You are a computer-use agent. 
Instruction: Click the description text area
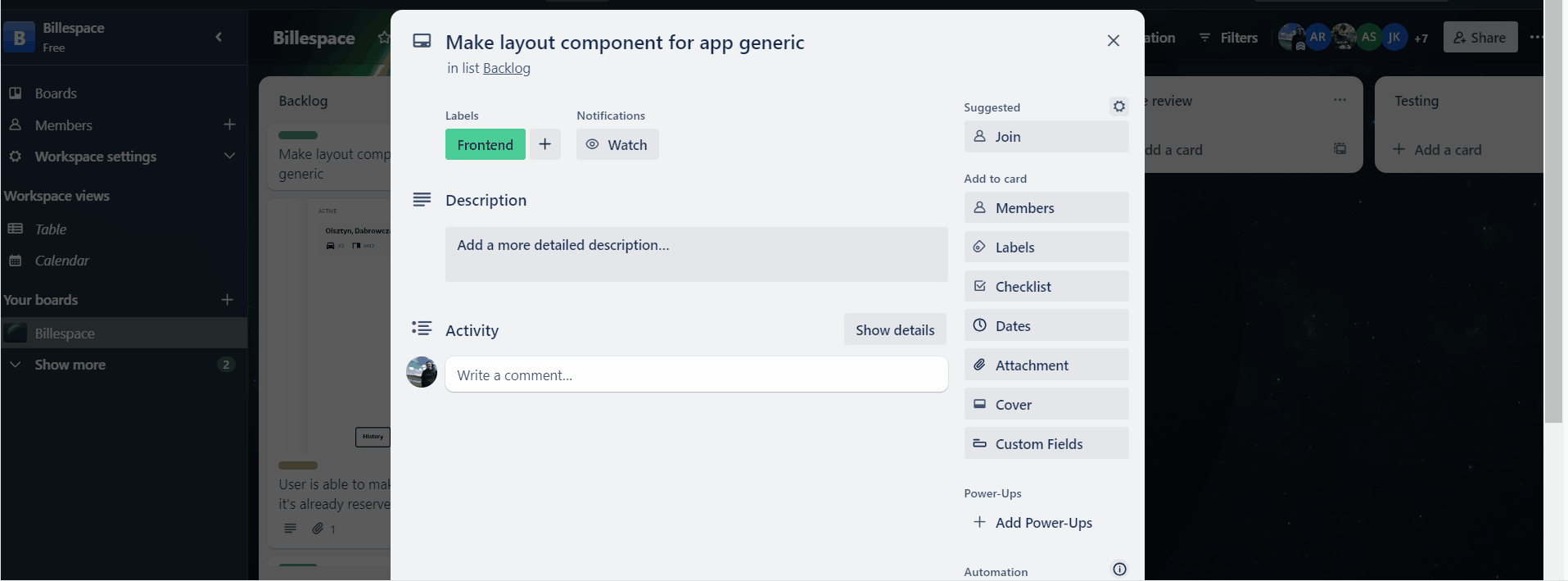pos(696,254)
